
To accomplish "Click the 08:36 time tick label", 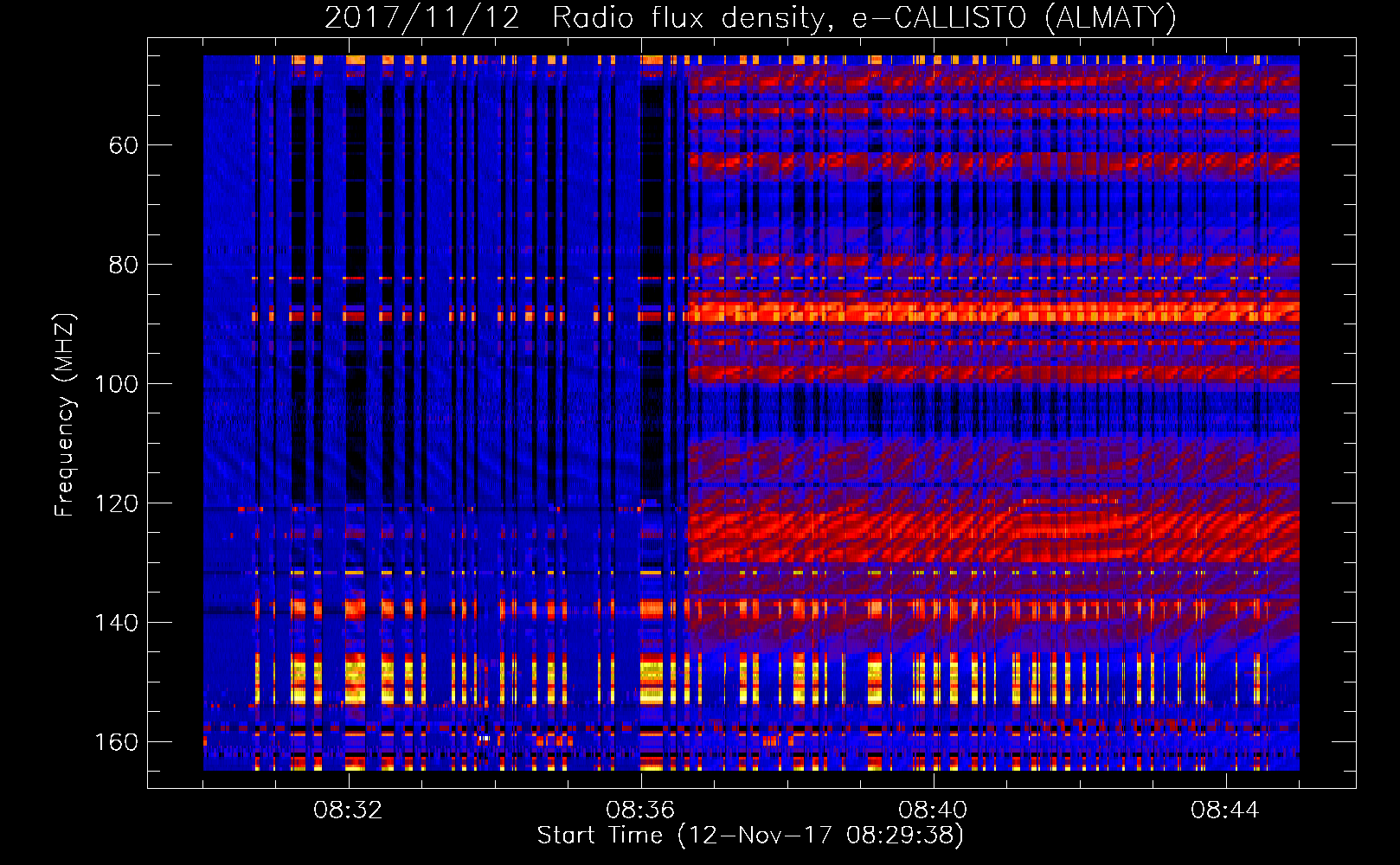I will (x=640, y=811).
